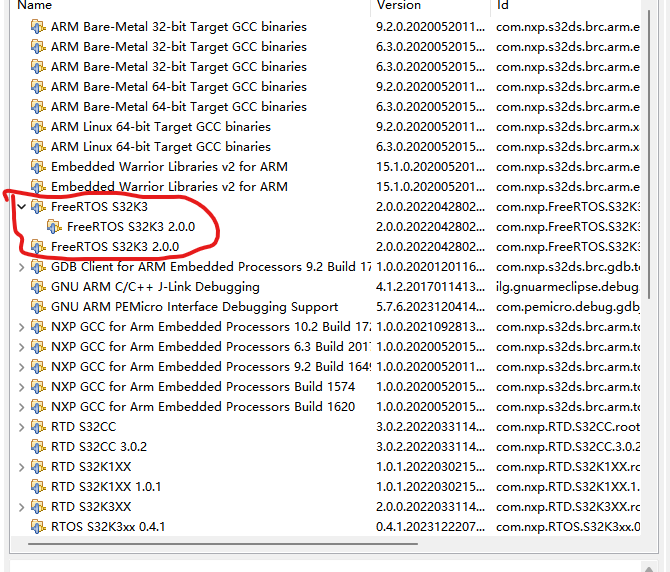The height and width of the screenshot is (572, 670).
Task: Click the GNU ARM PEMicro Interface Debugging icon
Action: (38, 307)
